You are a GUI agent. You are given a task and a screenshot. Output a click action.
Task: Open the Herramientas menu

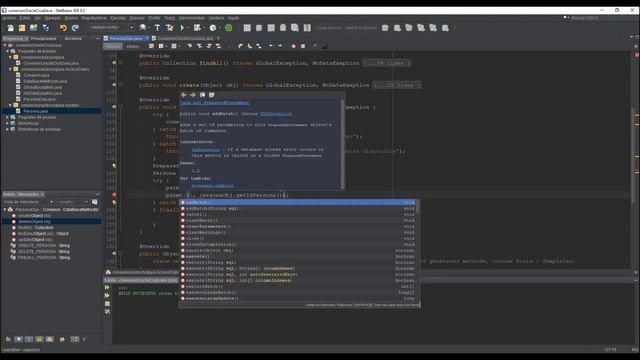[191, 18]
